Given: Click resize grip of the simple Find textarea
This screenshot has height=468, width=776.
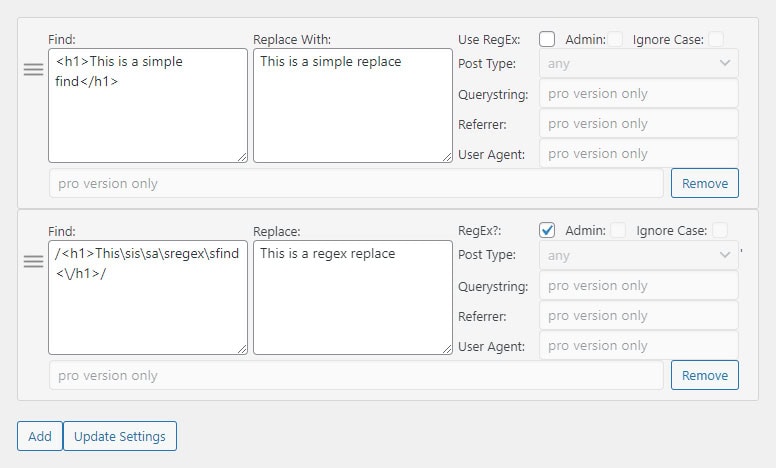Looking at the screenshot, I should point(242,157).
